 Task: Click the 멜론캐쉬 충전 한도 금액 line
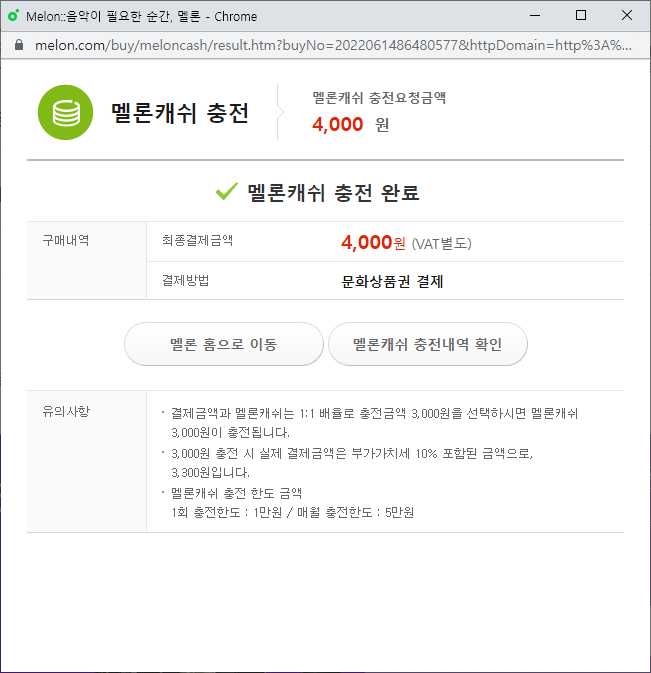pos(236,493)
